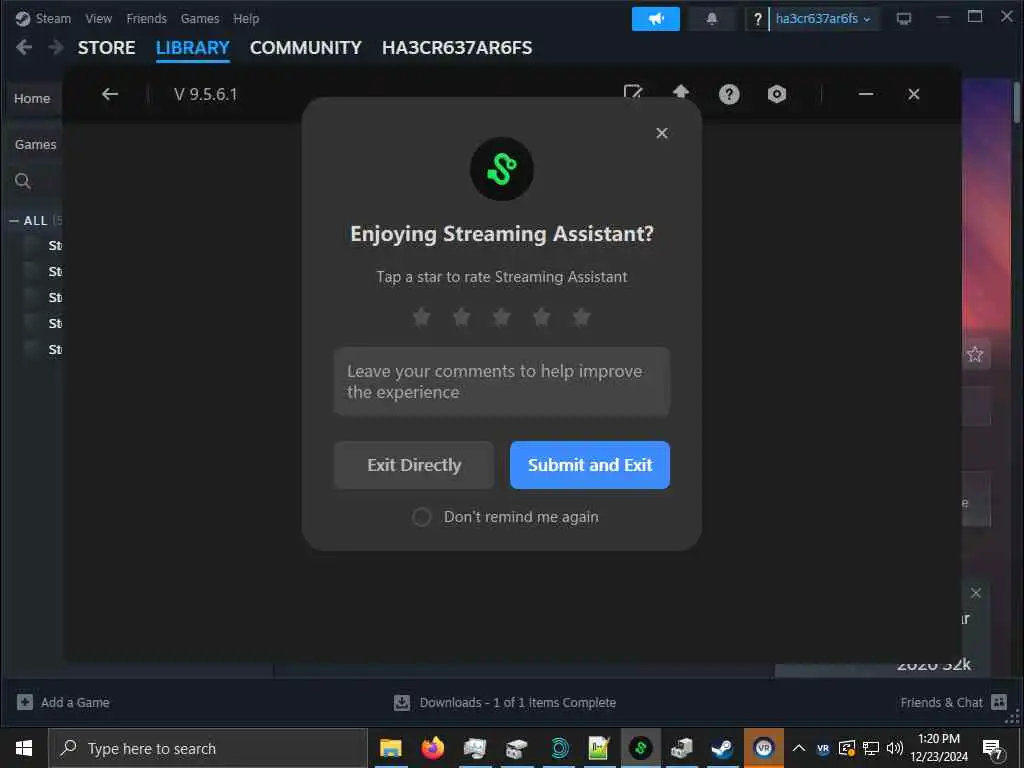The width and height of the screenshot is (1024, 768).
Task: Open the Games menu in Steam
Action: [x=200, y=18]
